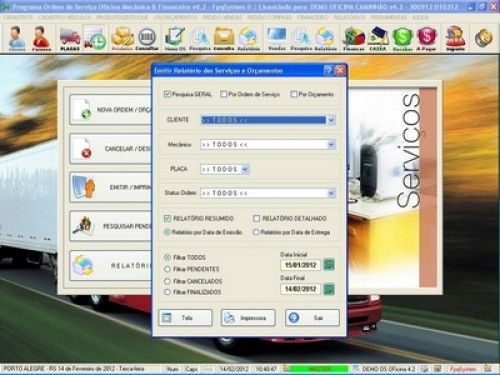The height and width of the screenshot is (375, 500).
Task: Open the Fornecedores red-shirt person icon
Action: [41, 38]
